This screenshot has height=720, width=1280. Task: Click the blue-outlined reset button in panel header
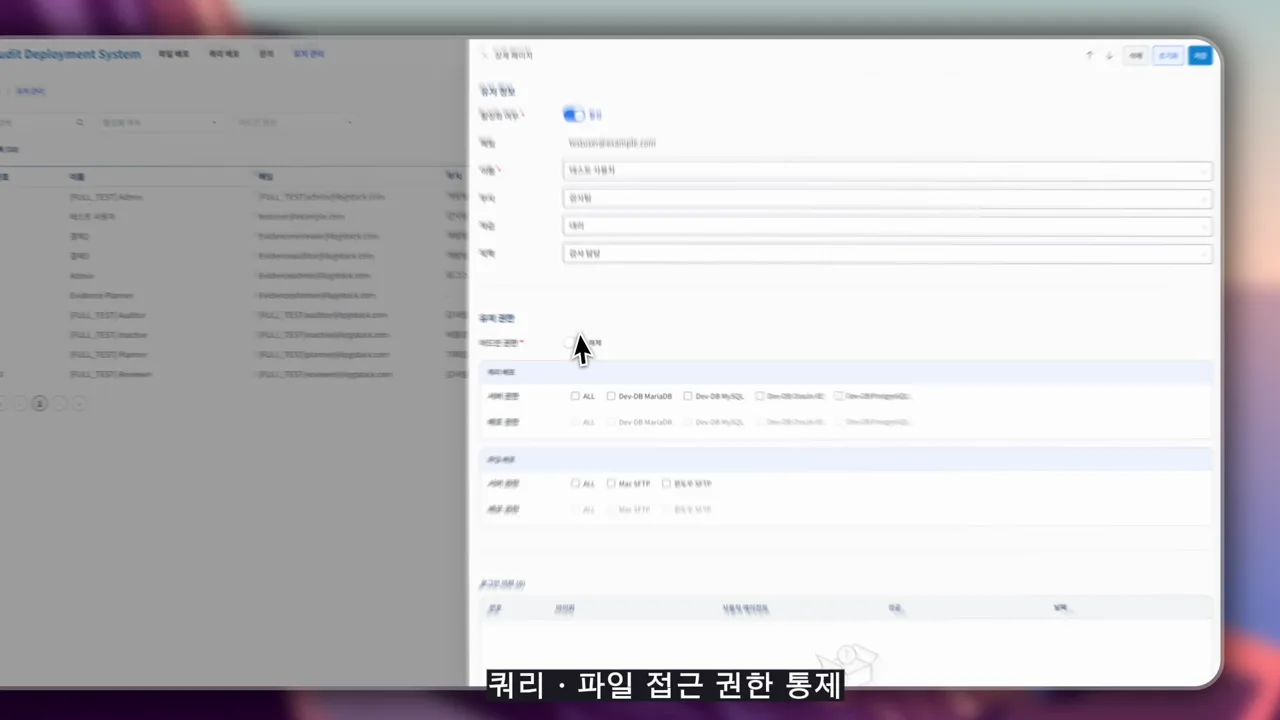(x=1167, y=56)
